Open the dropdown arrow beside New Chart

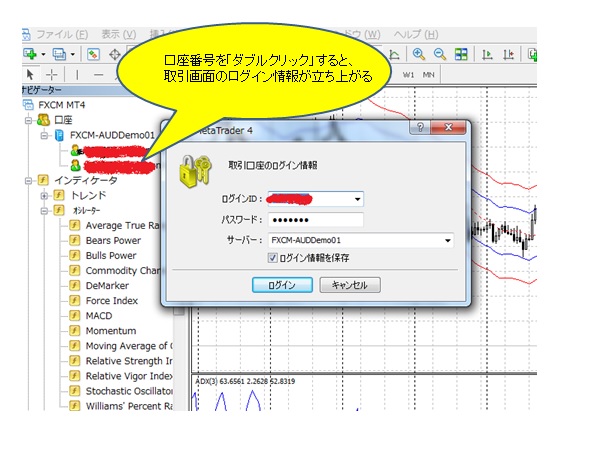(x=43, y=55)
